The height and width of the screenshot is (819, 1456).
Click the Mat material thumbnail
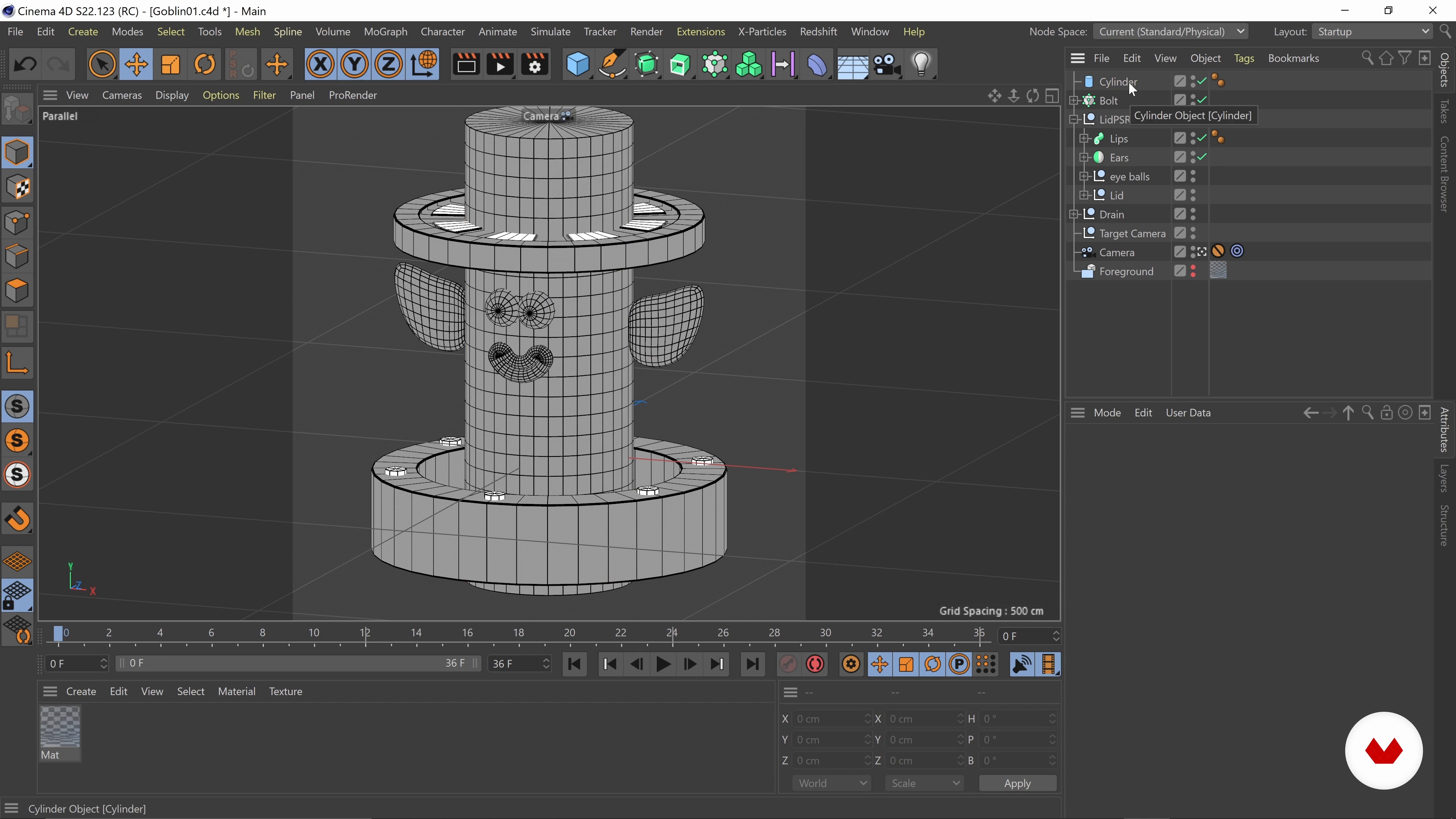coord(60,727)
